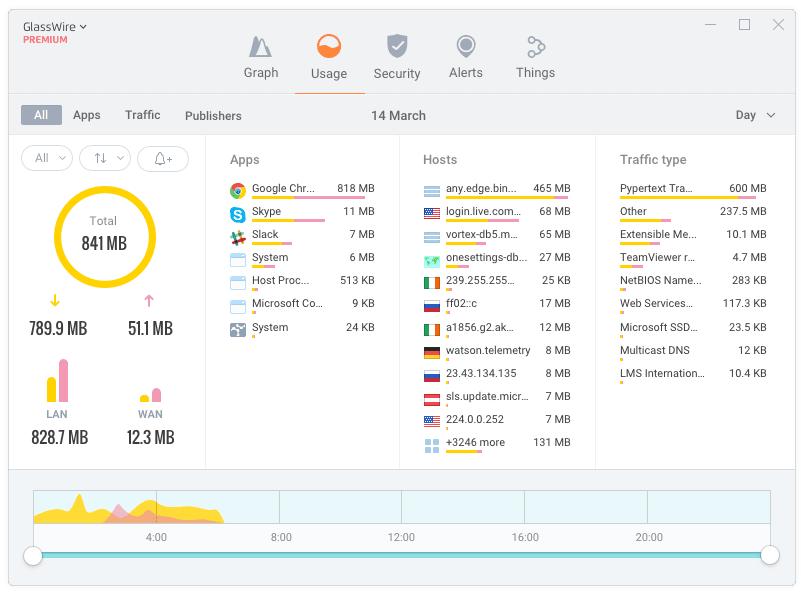Image resolution: width=804 pixels, height=596 pixels.
Task: Click the add alert bell button
Action: pos(163,158)
